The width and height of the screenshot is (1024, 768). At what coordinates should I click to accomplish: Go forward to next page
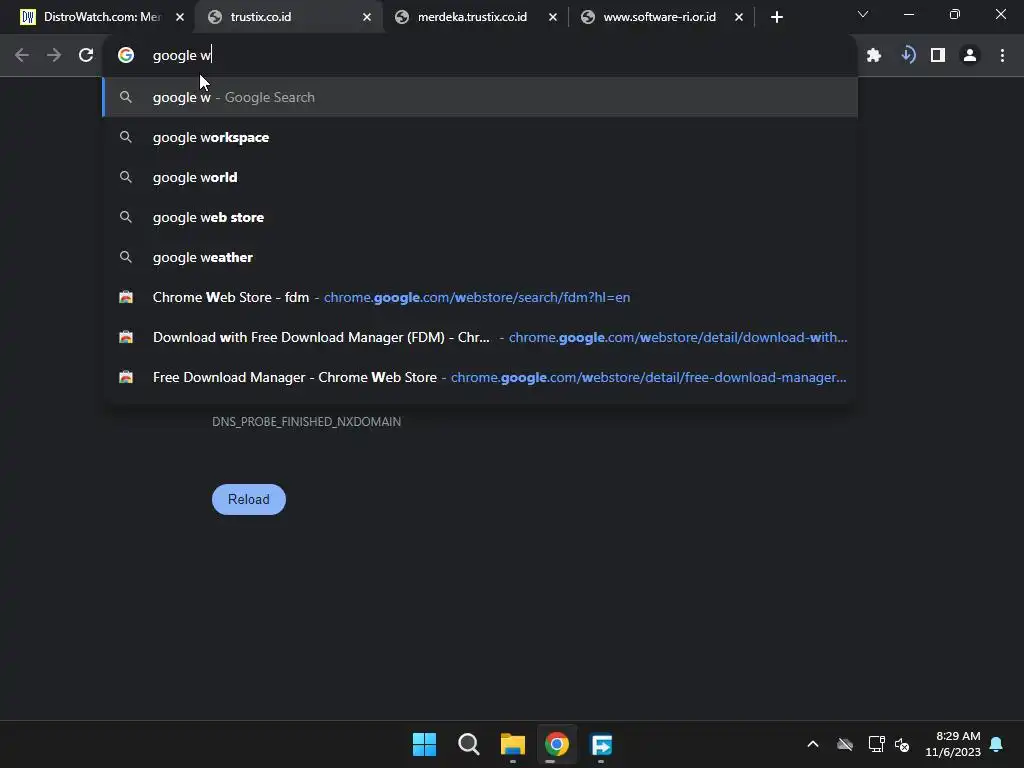point(54,56)
